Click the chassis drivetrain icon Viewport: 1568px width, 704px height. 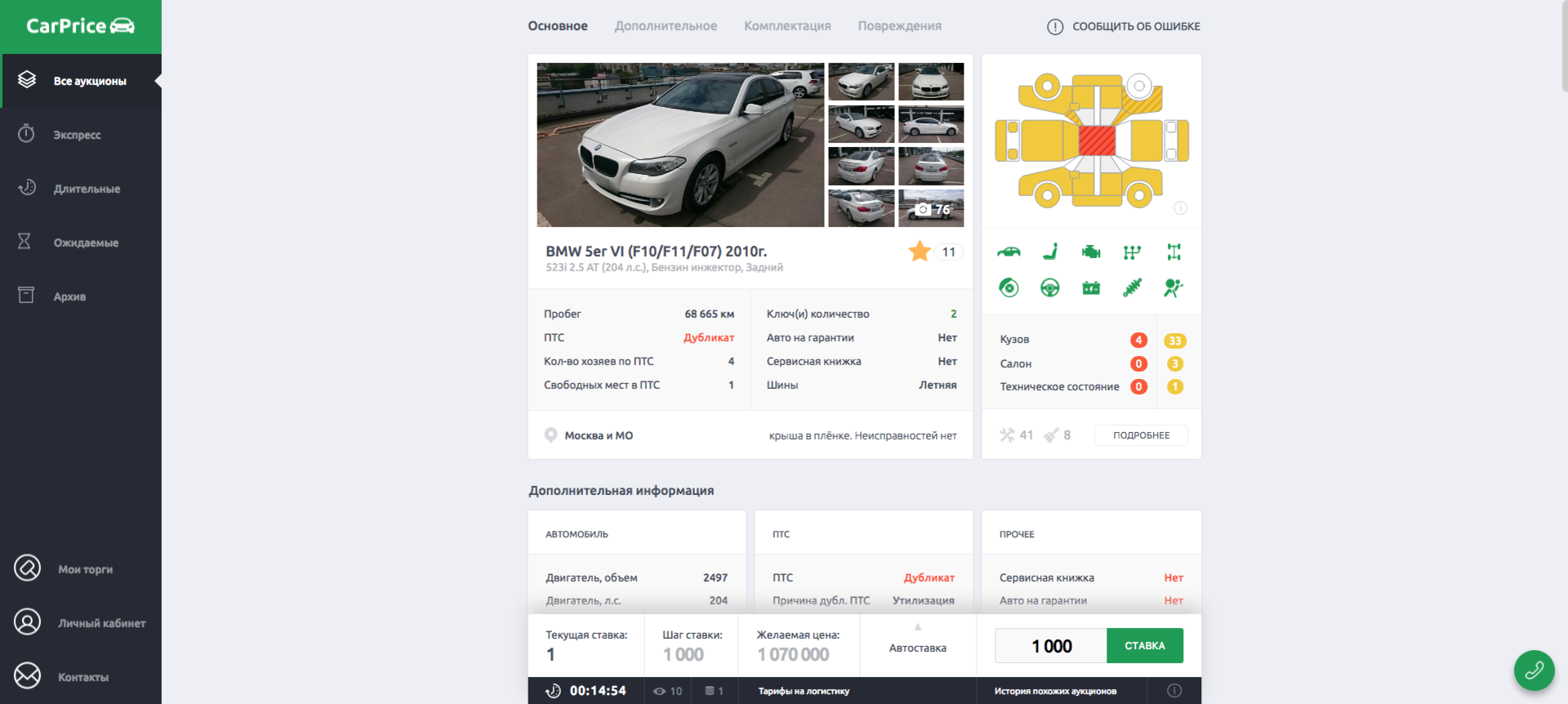pos(1174,252)
